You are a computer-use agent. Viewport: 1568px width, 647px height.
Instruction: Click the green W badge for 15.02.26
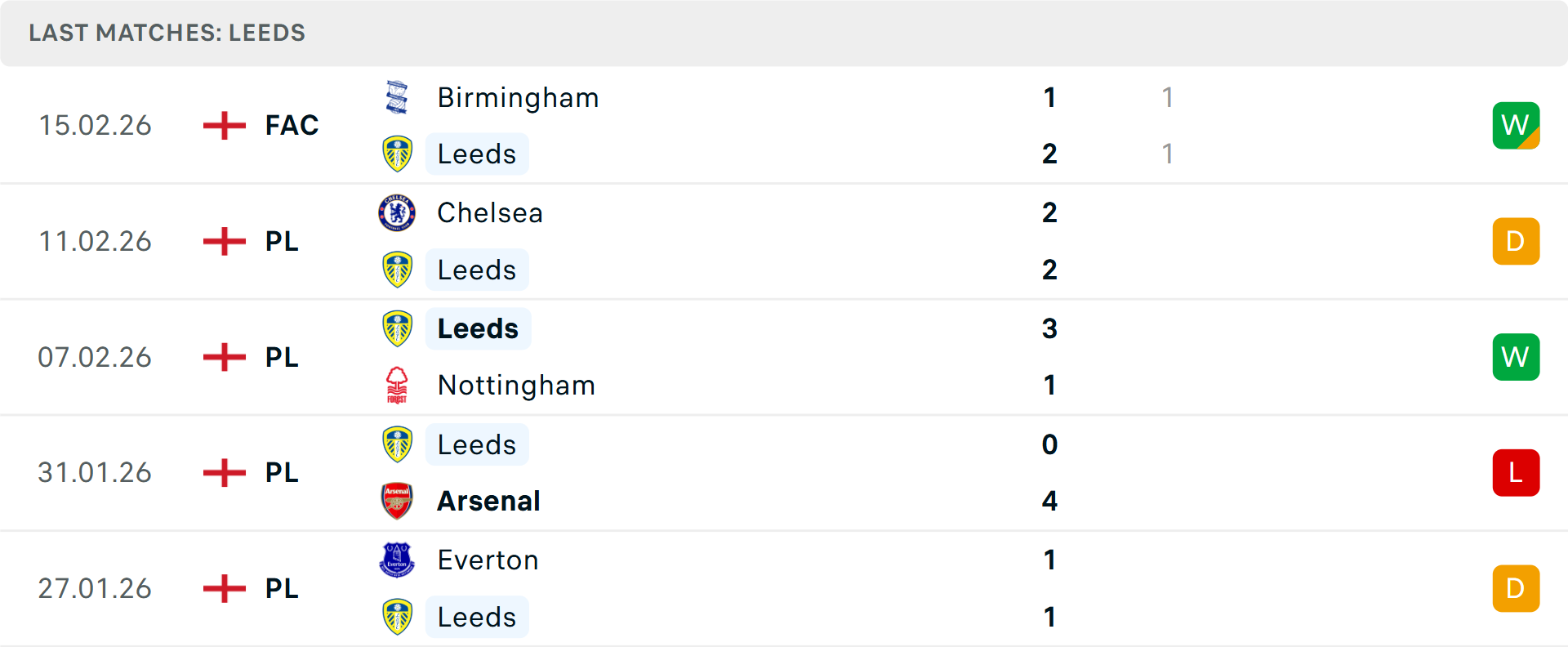pyautogui.click(x=1516, y=126)
